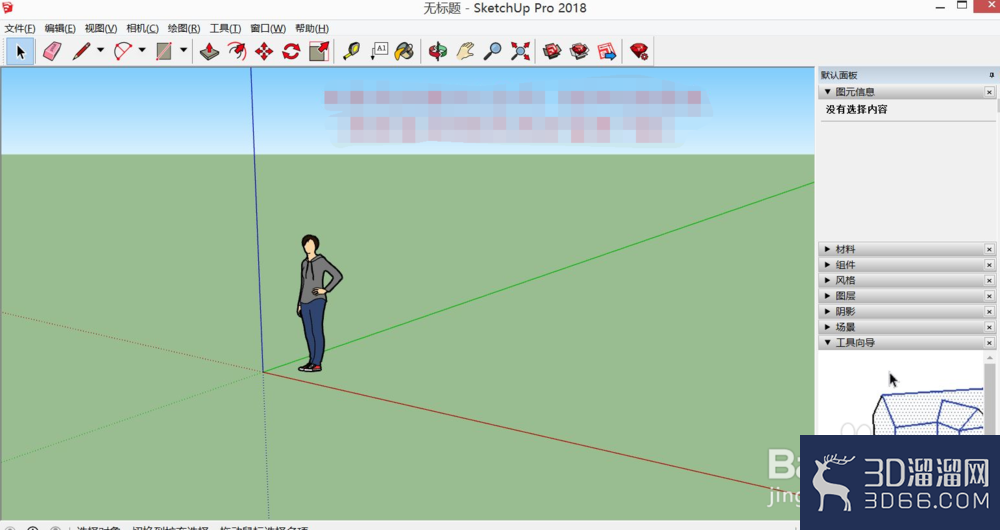This screenshot has width=1000, height=530.
Task: Select the Paint Bucket tool
Action: [404, 51]
